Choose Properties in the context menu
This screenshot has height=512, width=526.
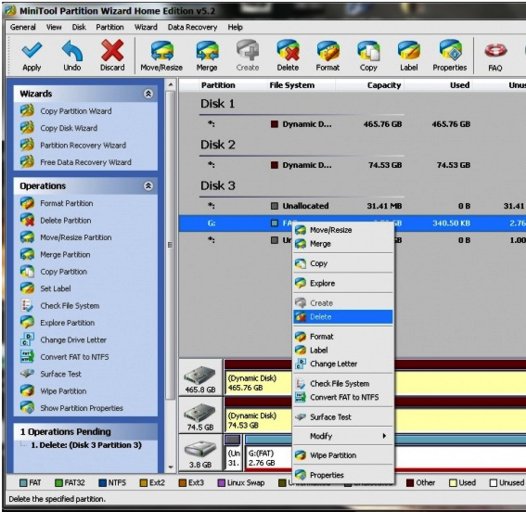click(343, 475)
